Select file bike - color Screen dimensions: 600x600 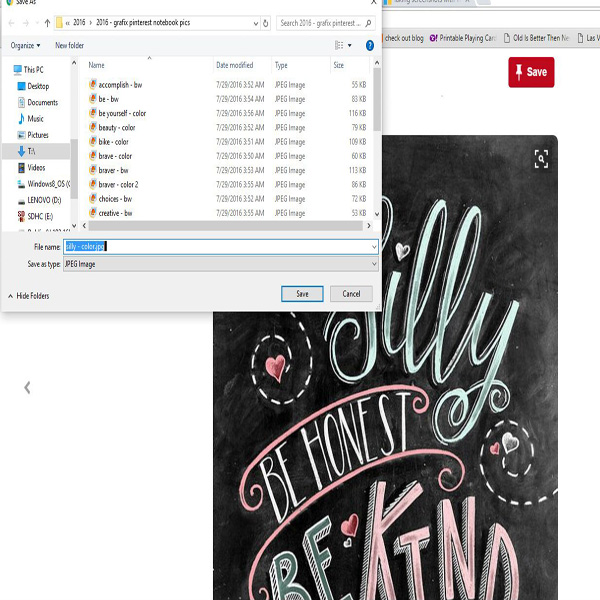tap(113, 142)
